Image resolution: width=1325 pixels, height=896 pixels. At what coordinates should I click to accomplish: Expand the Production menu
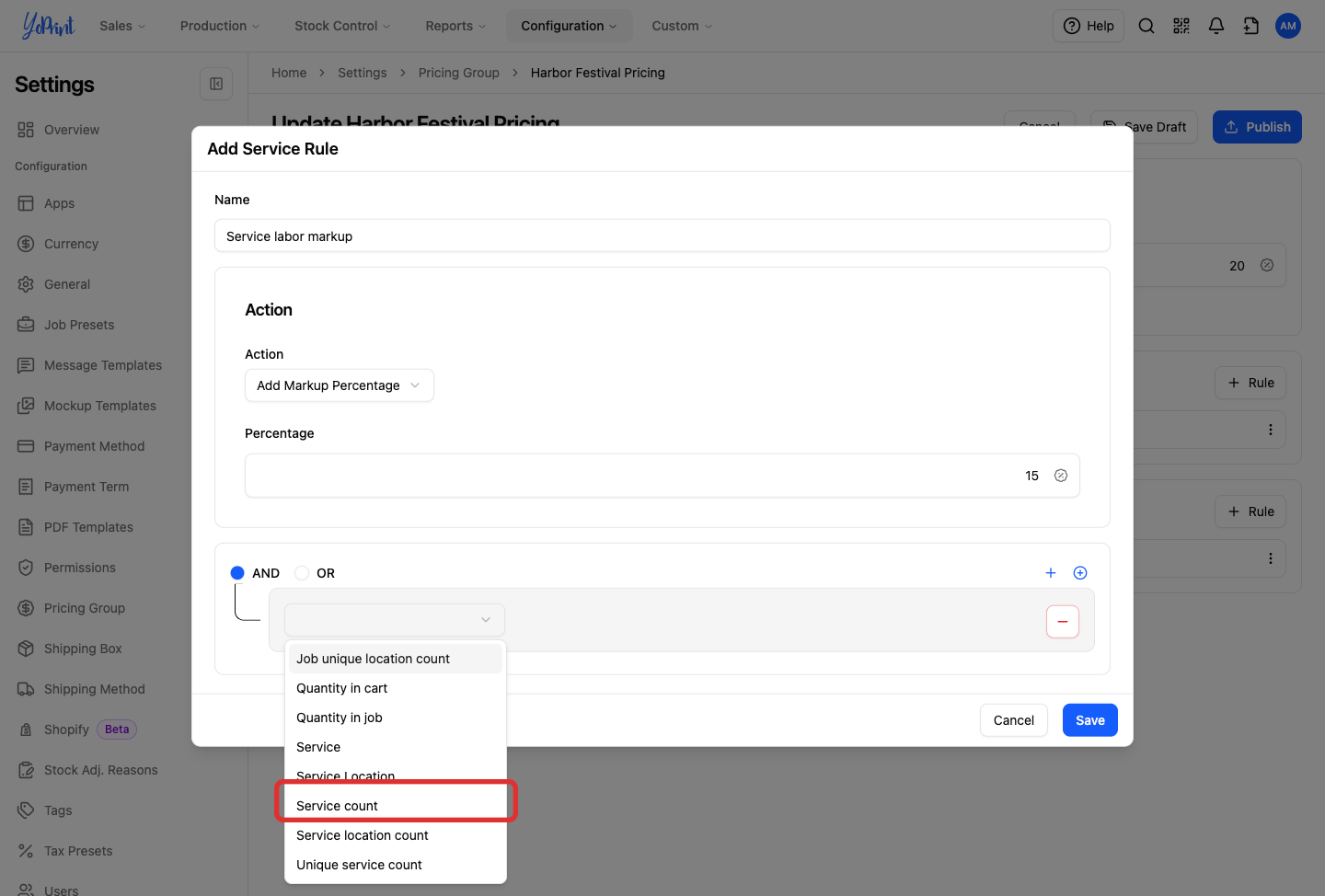[220, 26]
